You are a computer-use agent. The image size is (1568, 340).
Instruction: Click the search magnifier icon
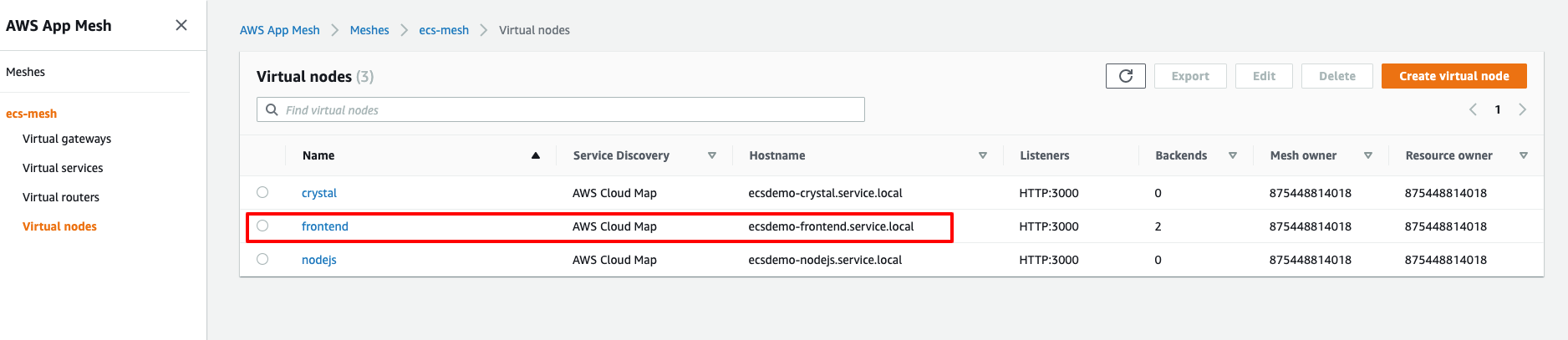click(272, 109)
